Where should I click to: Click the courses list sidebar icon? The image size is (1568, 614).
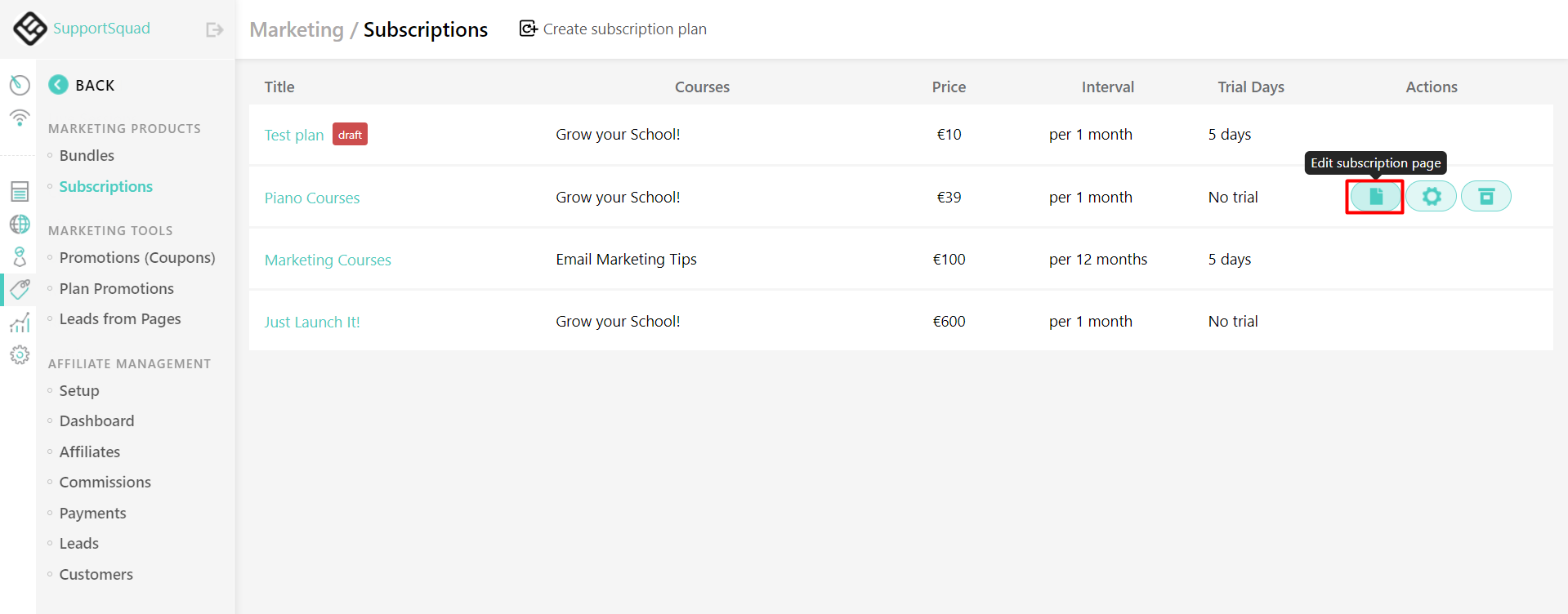pos(20,192)
